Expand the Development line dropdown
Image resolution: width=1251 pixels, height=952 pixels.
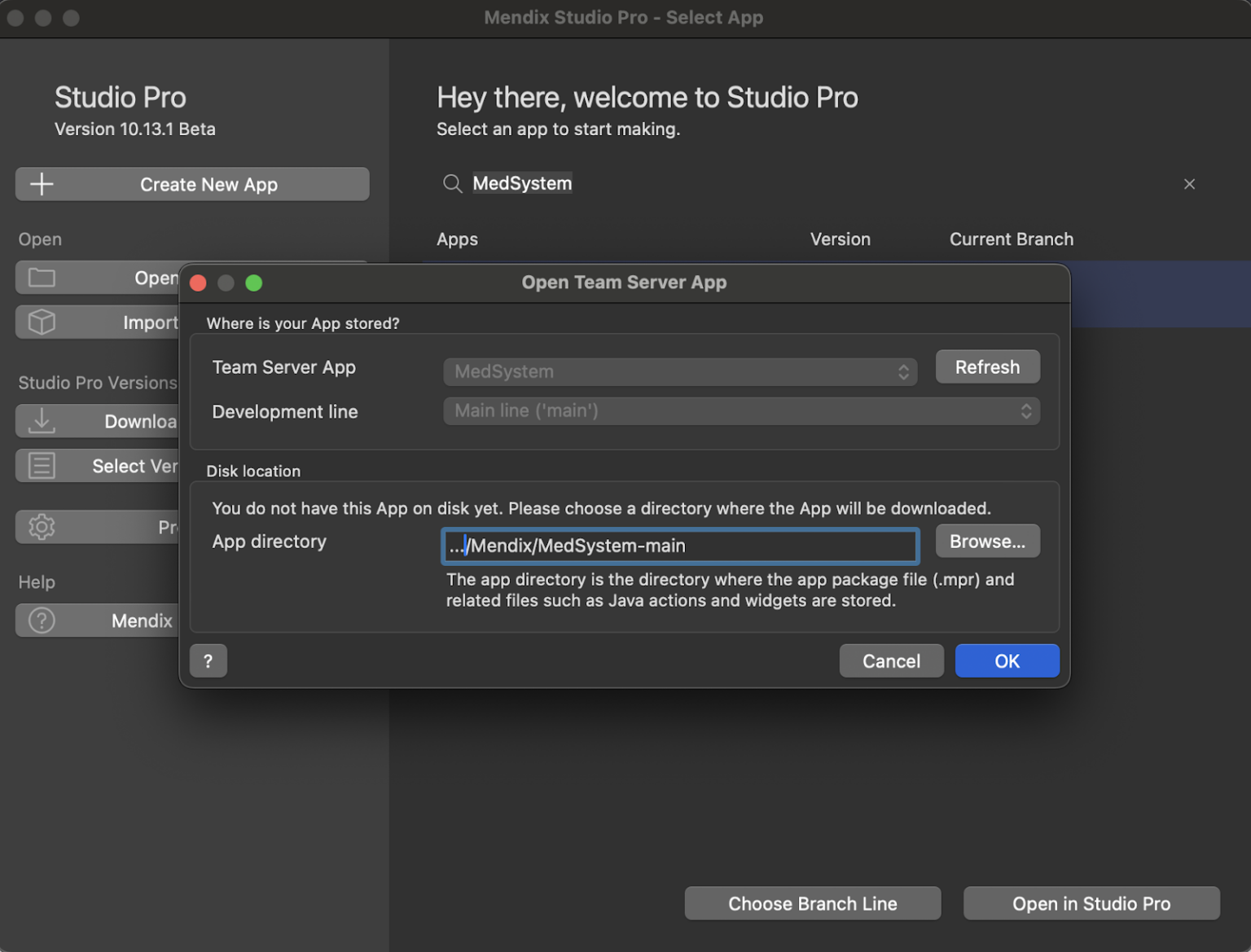click(1025, 411)
